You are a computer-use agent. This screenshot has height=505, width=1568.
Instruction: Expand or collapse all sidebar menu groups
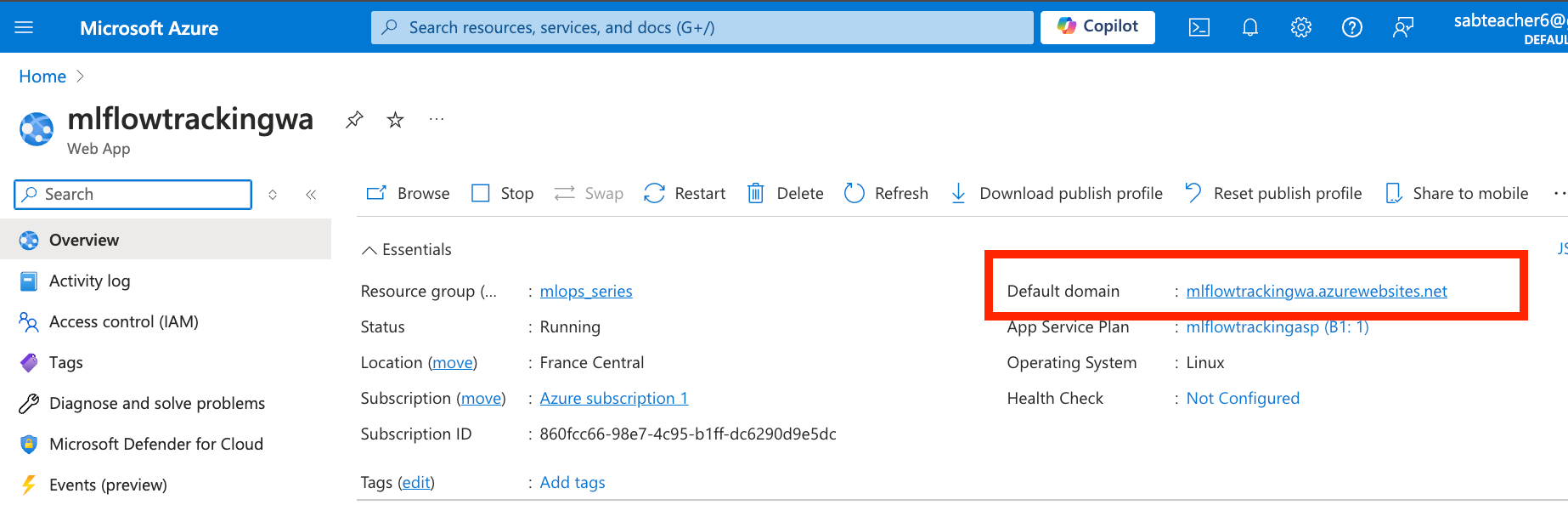pos(273,195)
